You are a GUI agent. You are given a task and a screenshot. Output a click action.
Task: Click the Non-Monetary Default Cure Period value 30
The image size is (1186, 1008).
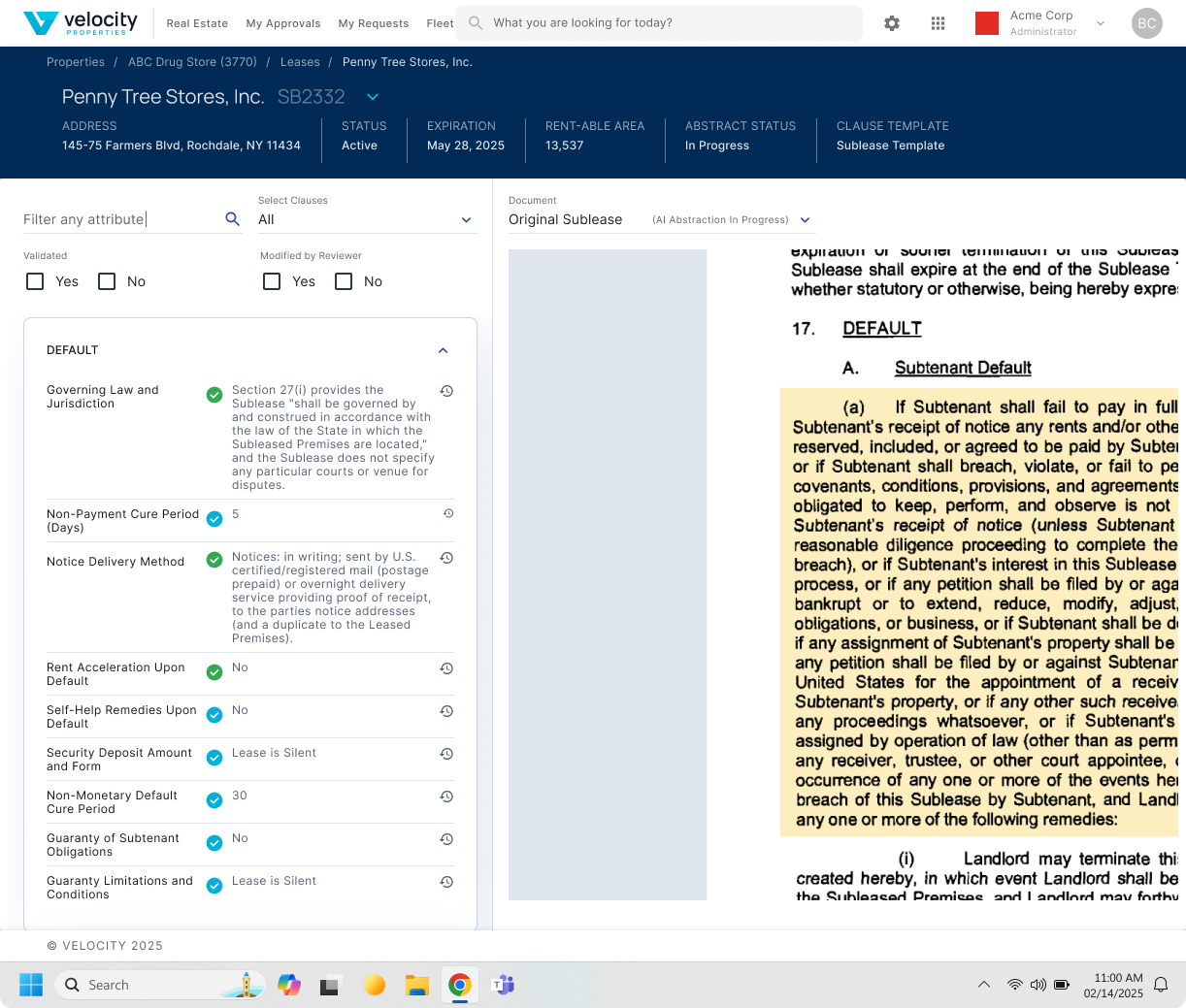(240, 796)
